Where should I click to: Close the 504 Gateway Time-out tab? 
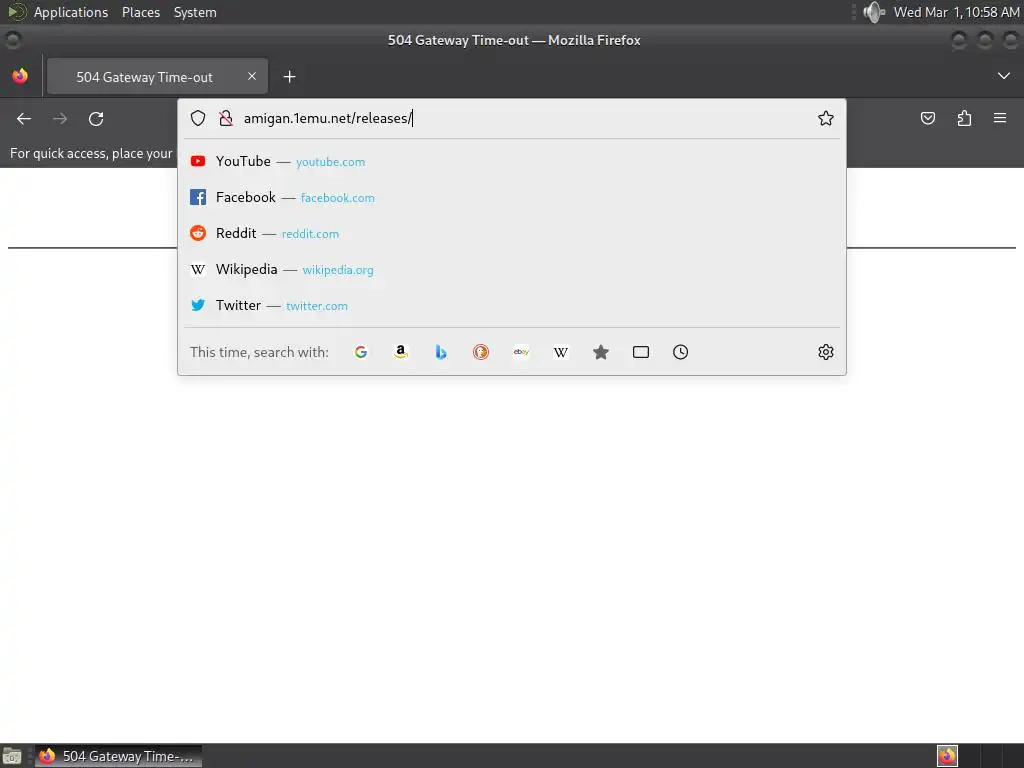(252, 76)
